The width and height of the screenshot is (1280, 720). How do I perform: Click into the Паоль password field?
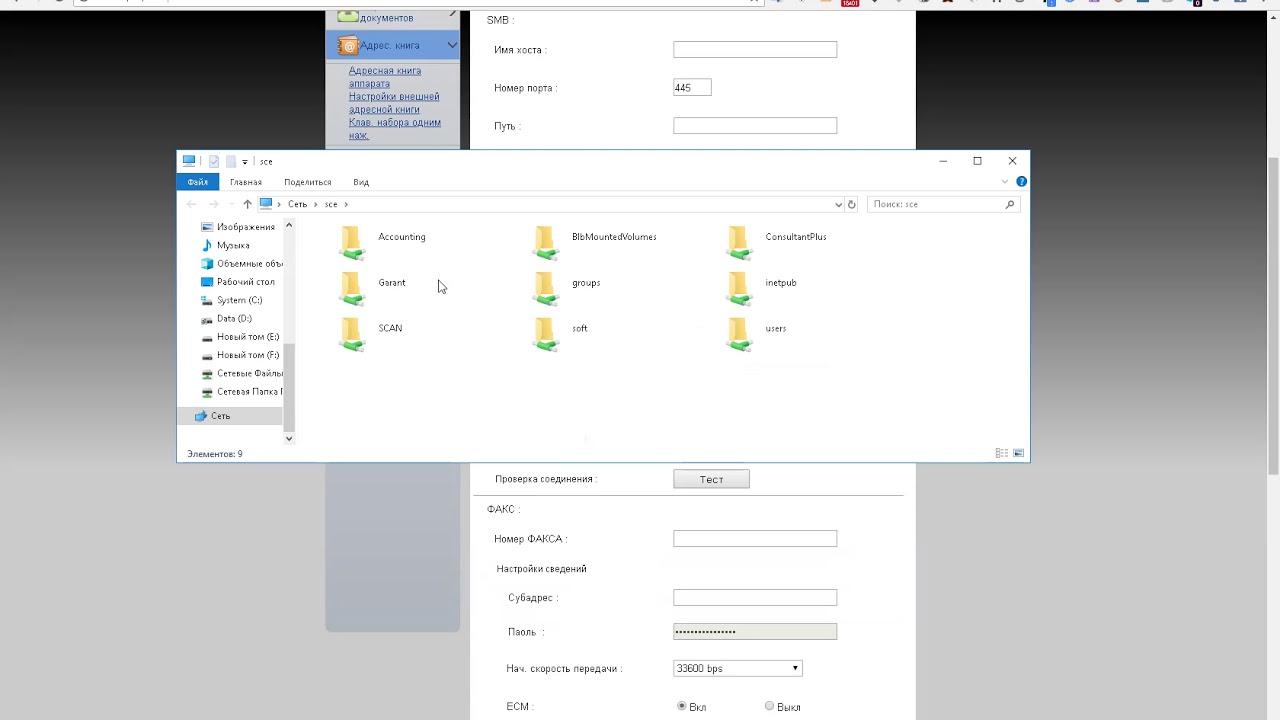coord(755,631)
